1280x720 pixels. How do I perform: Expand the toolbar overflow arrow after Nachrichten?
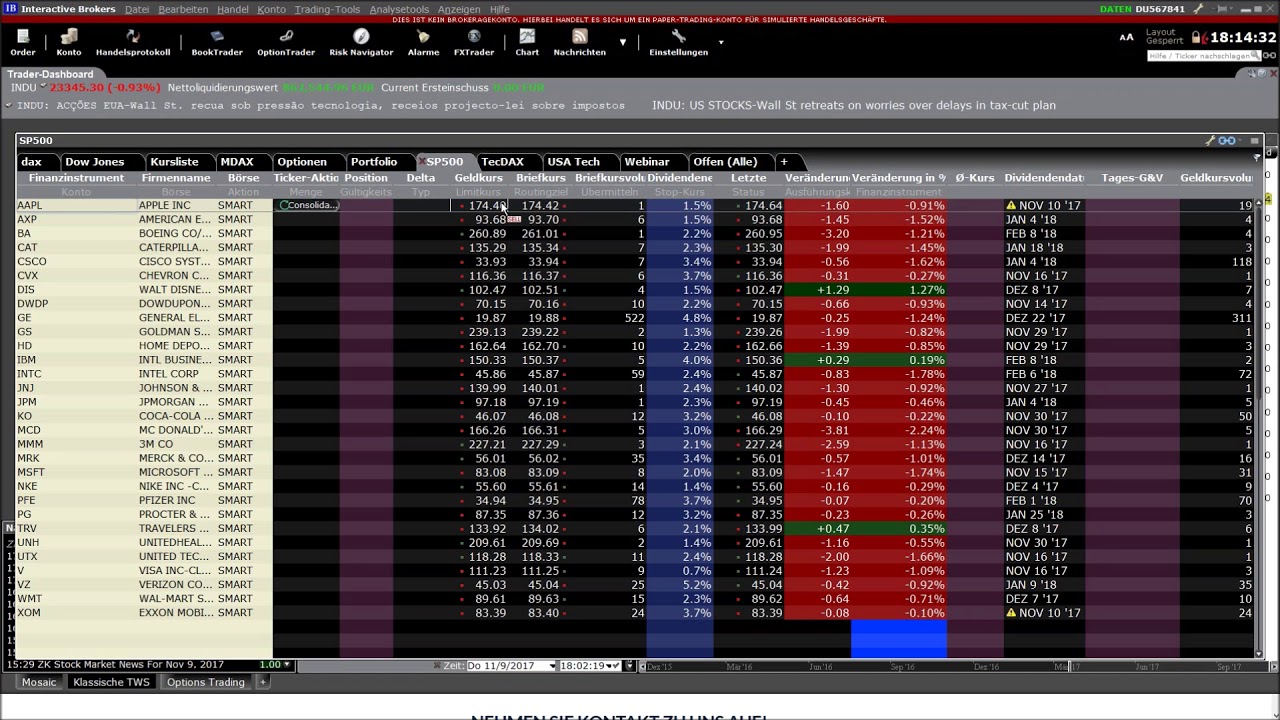click(x=623, y=42)
